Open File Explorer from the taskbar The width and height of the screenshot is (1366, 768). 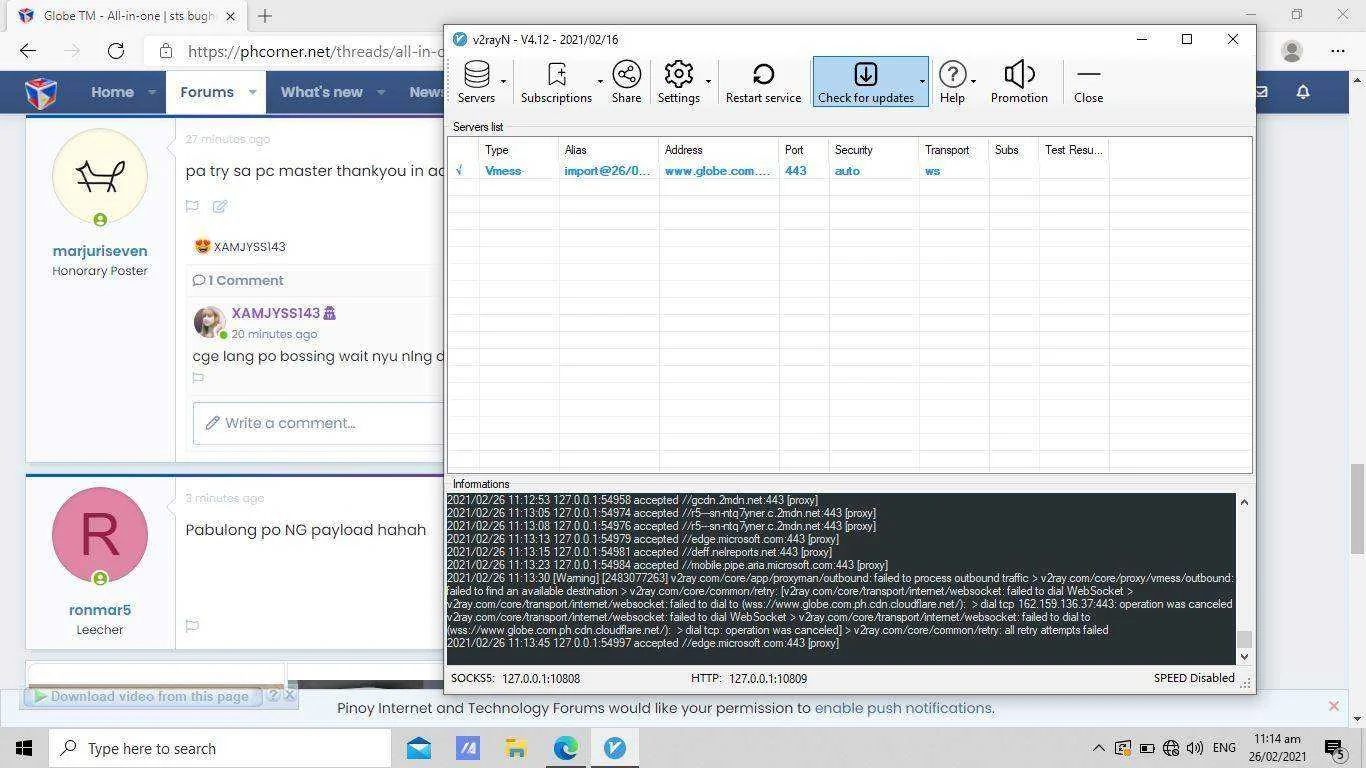(516, 748)
